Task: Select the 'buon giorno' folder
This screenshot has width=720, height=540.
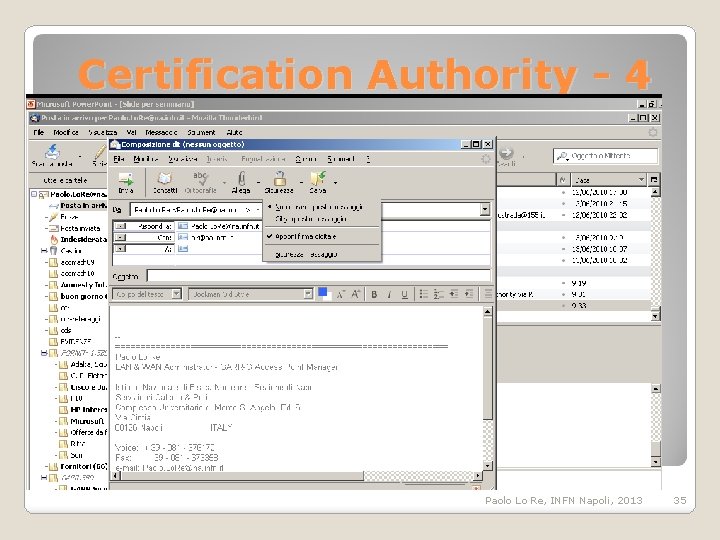Action: pyautogui.click(x=84, y=296)
